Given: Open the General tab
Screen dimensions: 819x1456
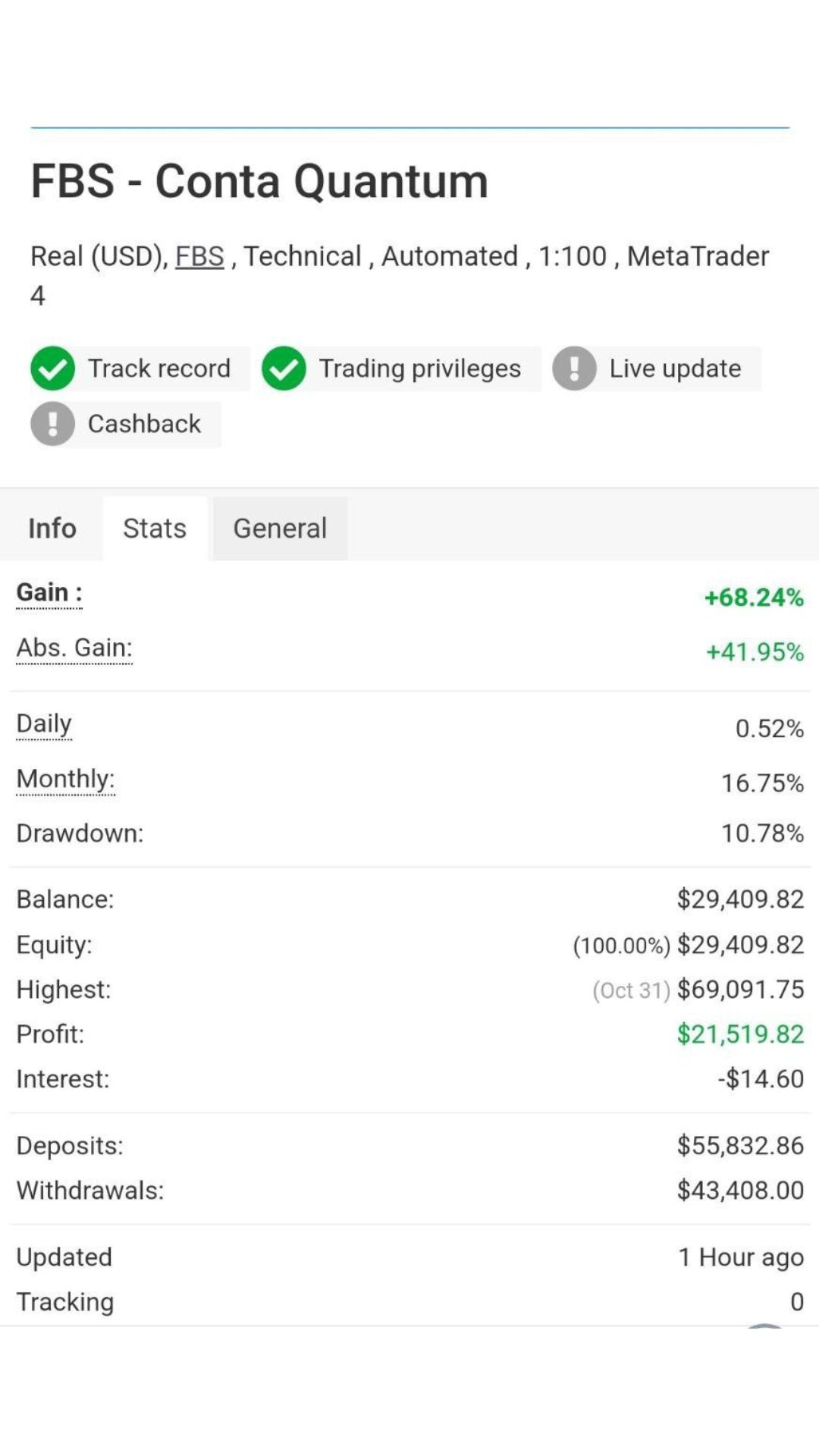Looking at the screenshot, I should 280,528.
